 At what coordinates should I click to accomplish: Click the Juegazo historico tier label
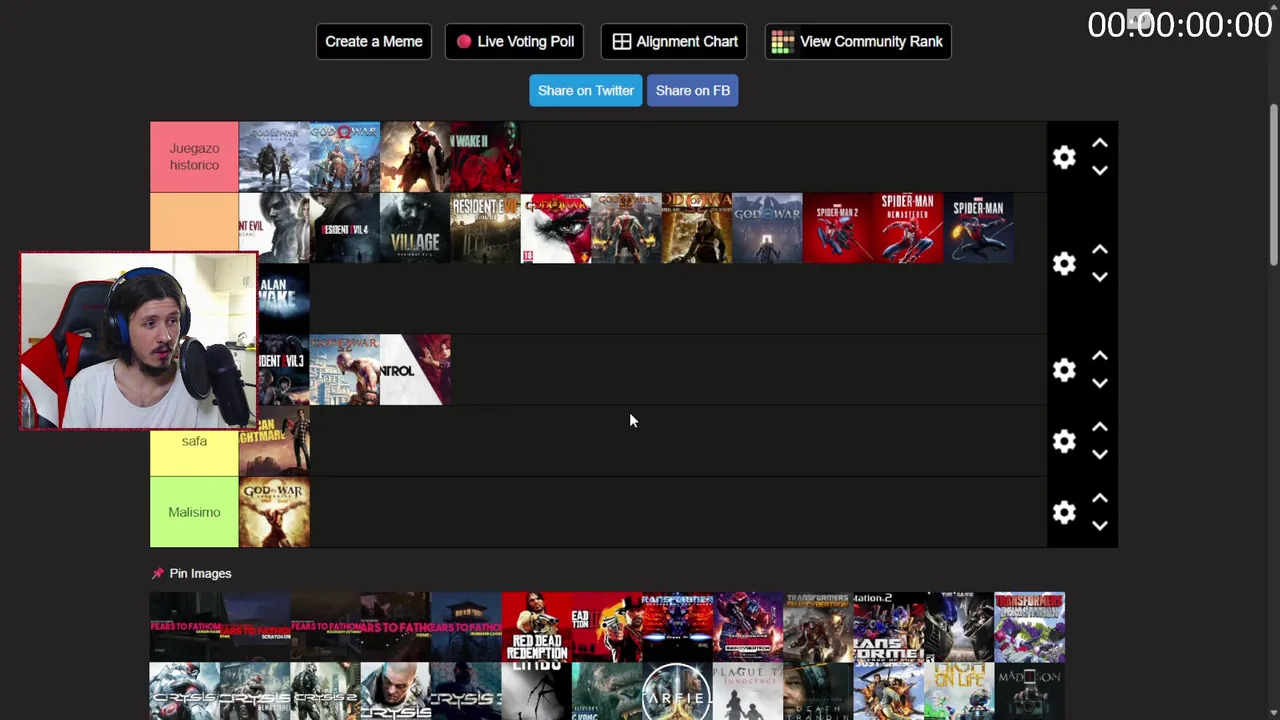pos(194,157)
